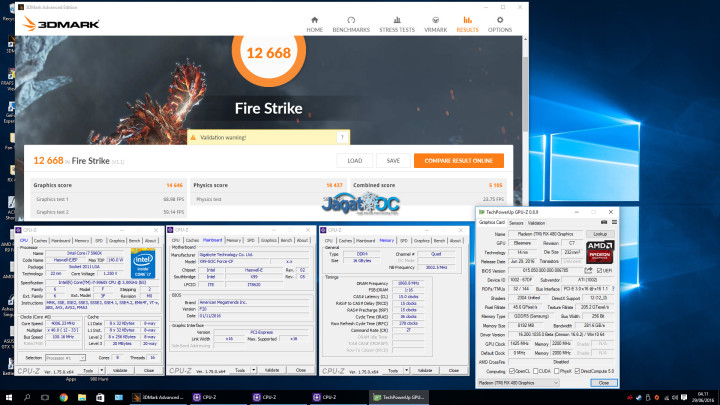
Task: Click the Lookup button in GPU-Z
Action: pyautogui.click(x=600, y=234)
